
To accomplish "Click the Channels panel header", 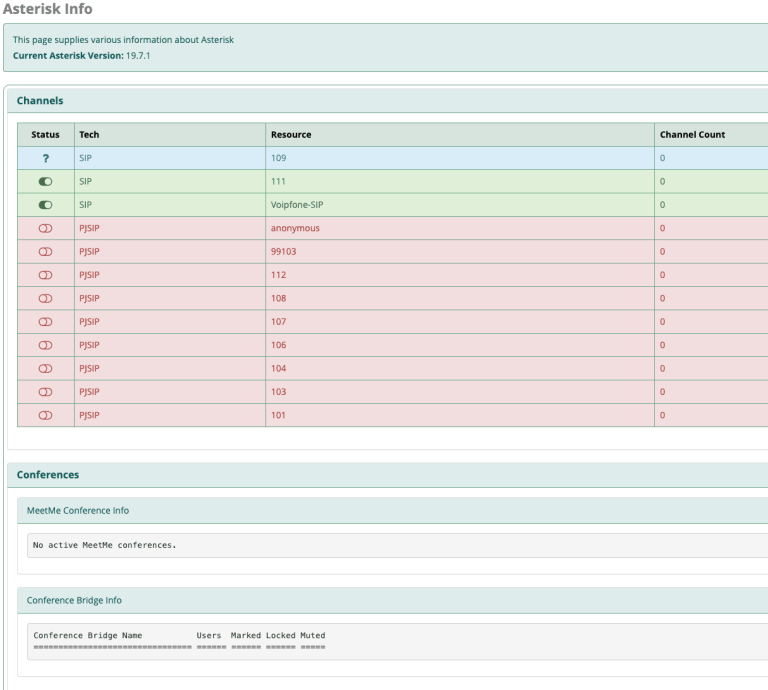I will coord(40,100).
